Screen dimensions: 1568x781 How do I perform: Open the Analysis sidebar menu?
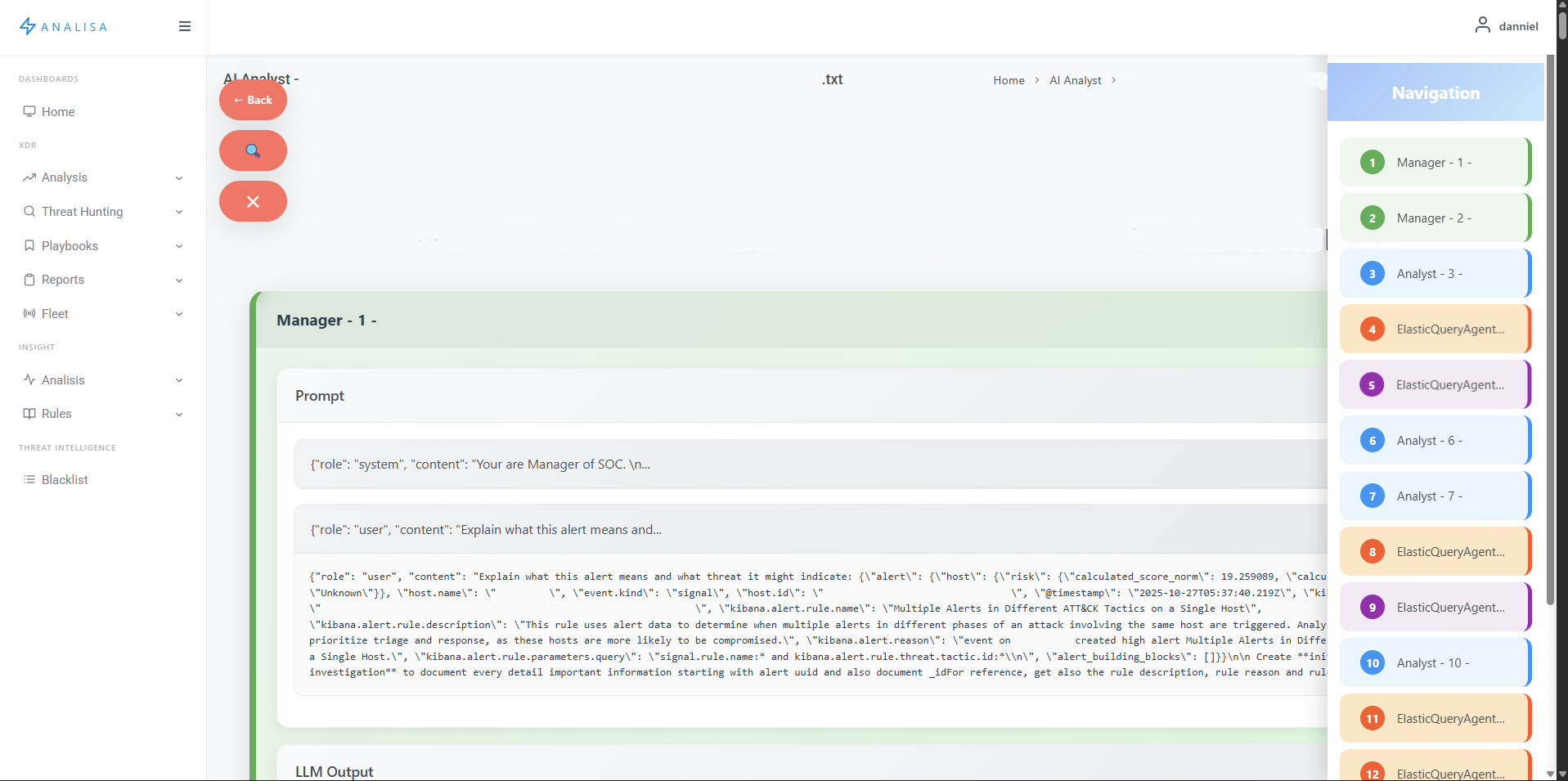click(103, 177)
